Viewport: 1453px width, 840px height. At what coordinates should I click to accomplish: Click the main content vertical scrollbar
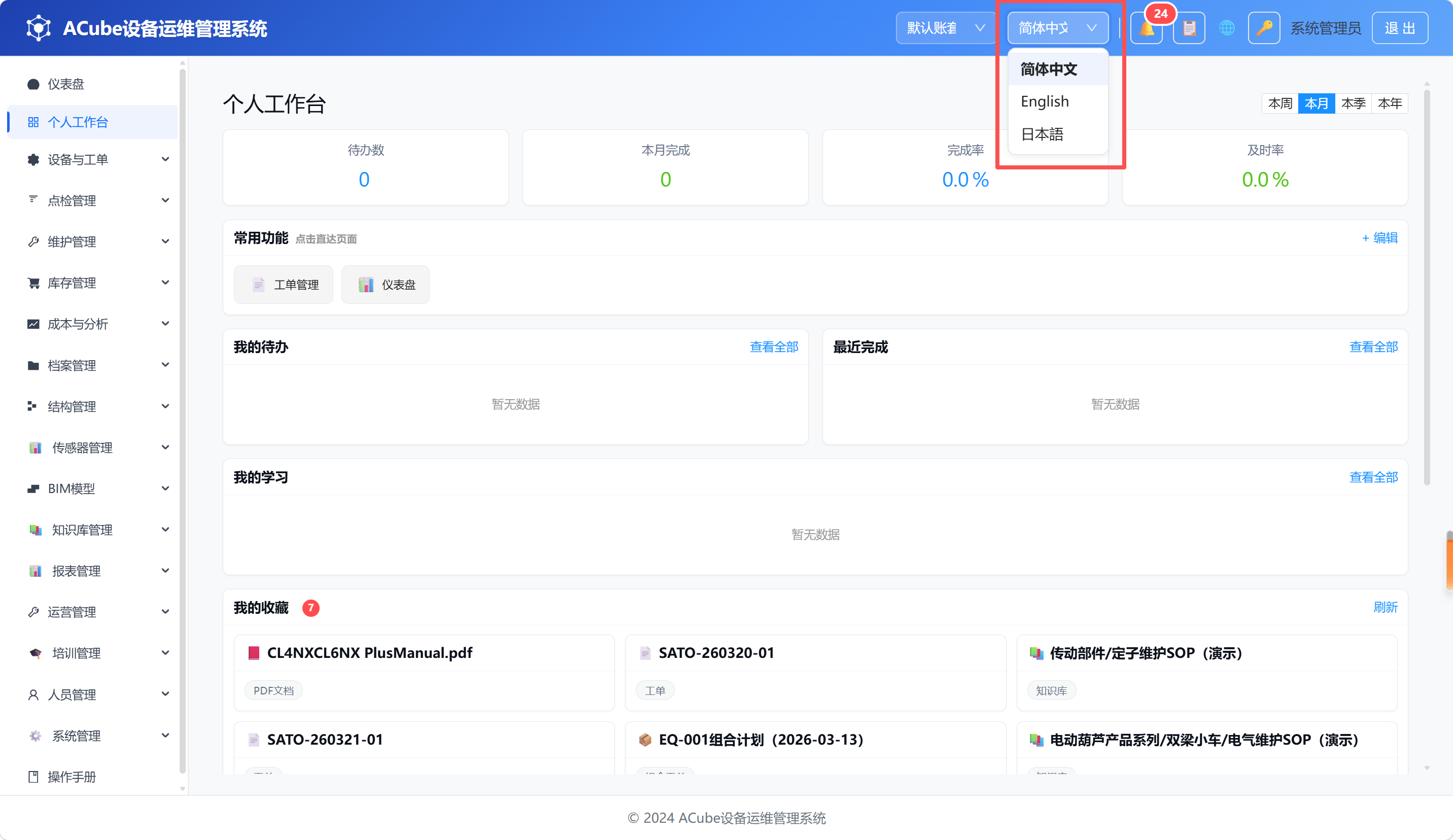(1427, 287)
